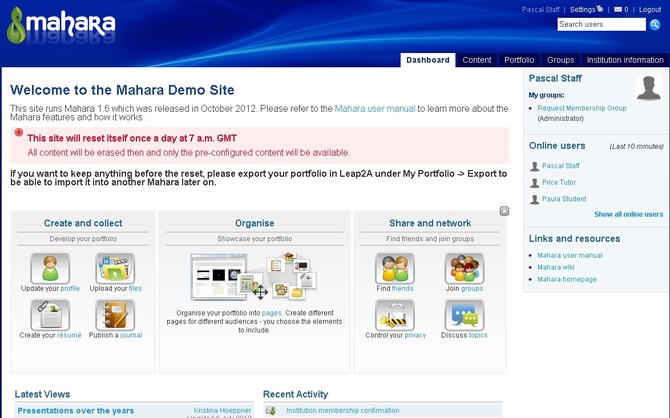Image resolution: width=670 pixels, height=418 pixels.
Task: Click the journal text link
Action: [x=131, y=335]
